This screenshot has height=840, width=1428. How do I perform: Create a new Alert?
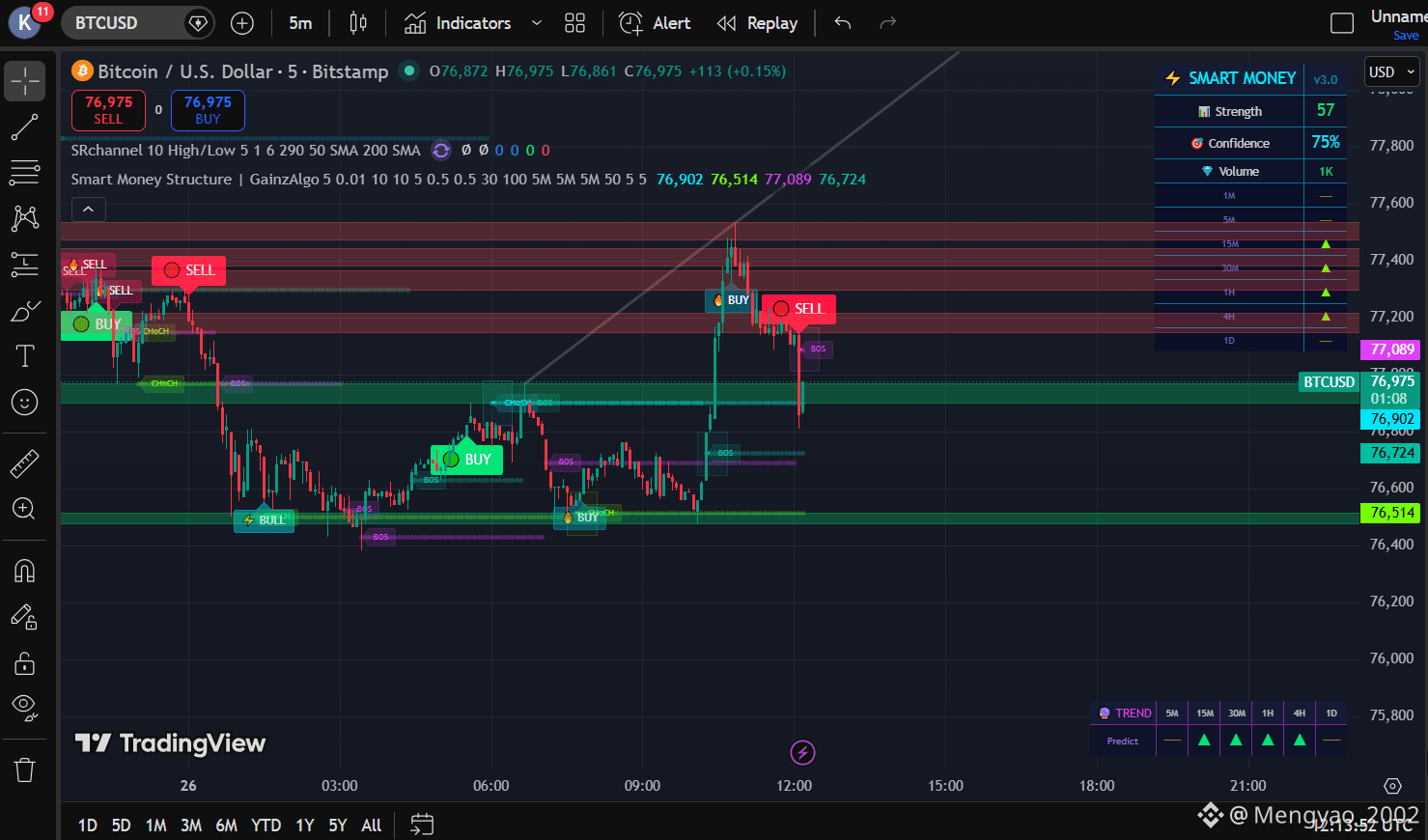coord(655,23)
